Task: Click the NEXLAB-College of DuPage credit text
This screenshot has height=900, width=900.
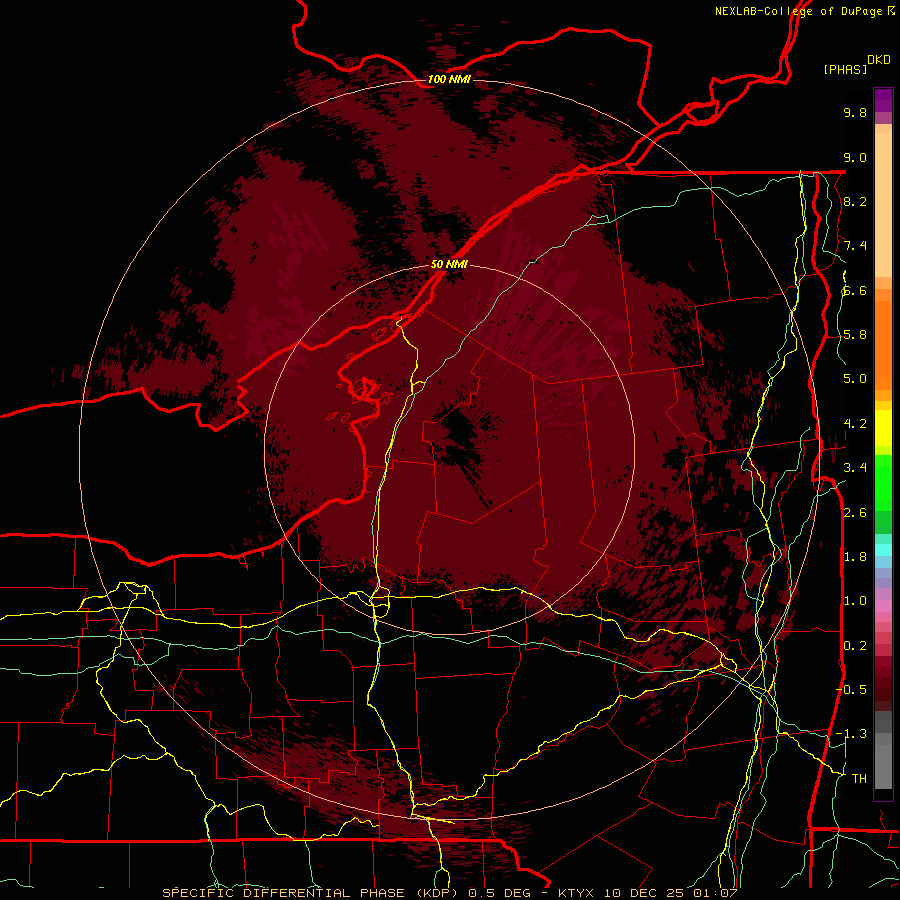Action: tap(798, 11)
